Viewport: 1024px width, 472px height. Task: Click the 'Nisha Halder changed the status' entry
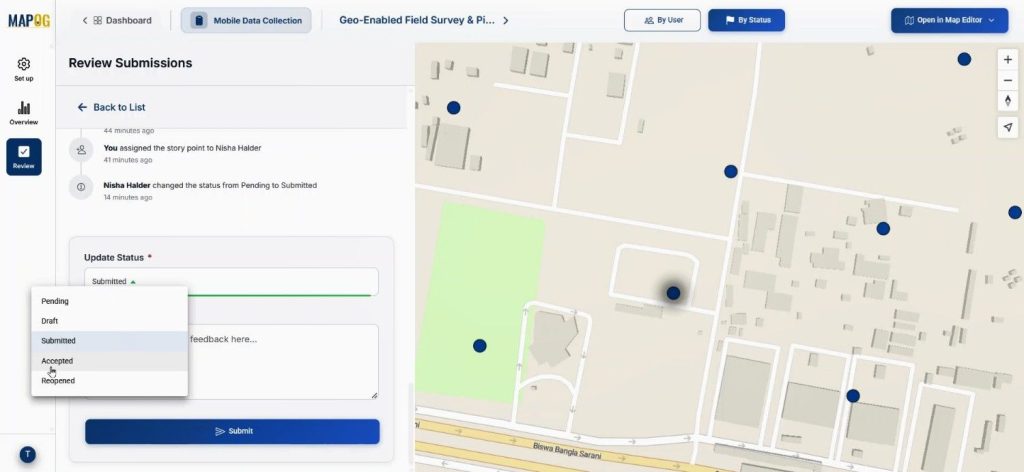click(210, 185)
